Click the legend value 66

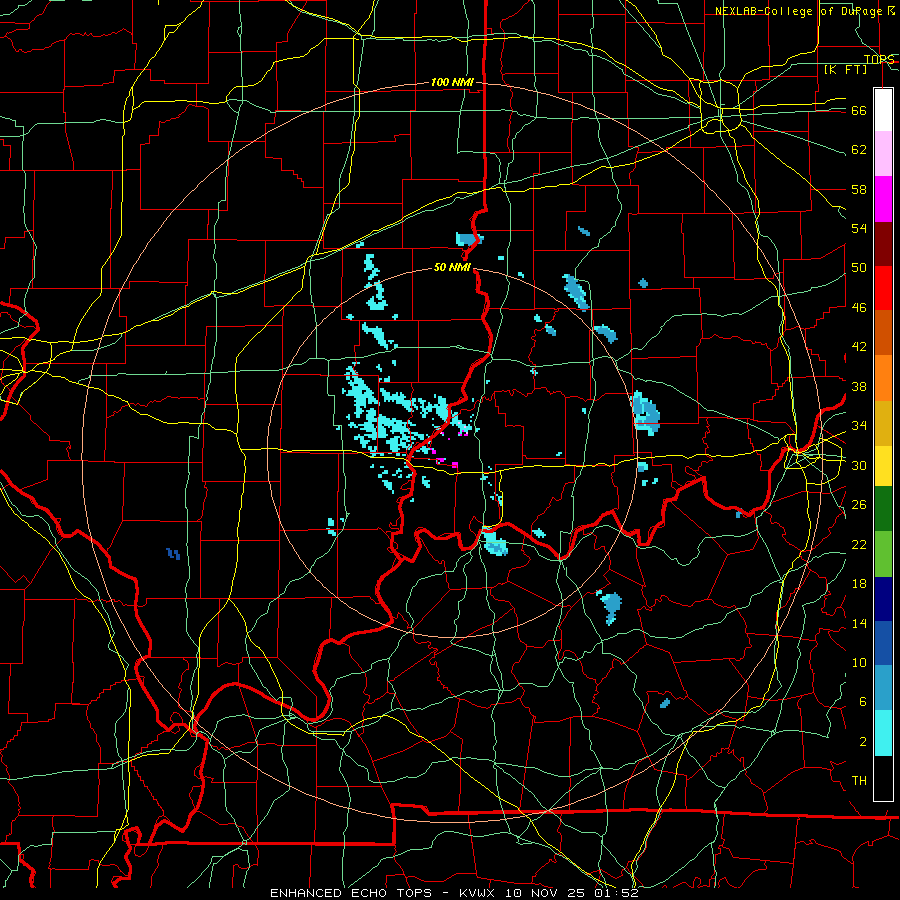coord(859,110)
